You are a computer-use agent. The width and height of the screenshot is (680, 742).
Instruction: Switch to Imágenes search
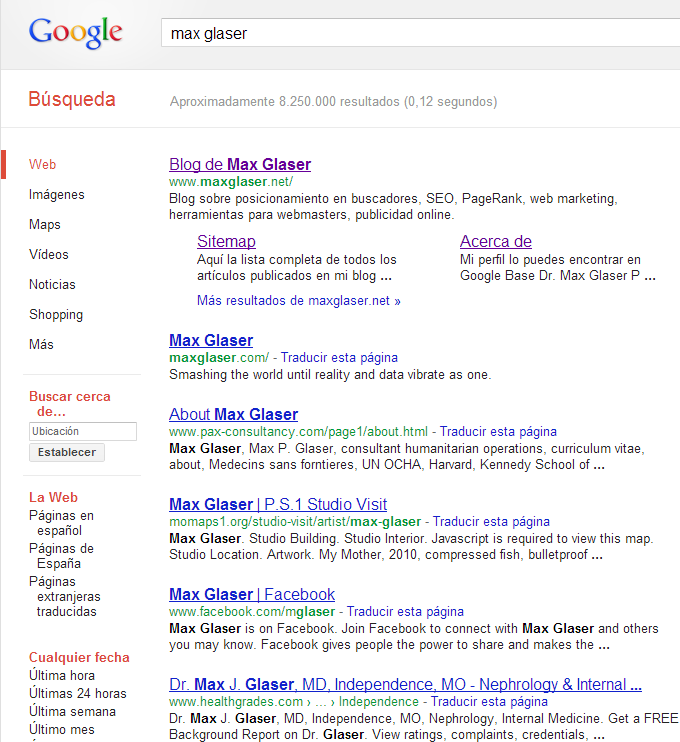[x=57, y=194]
